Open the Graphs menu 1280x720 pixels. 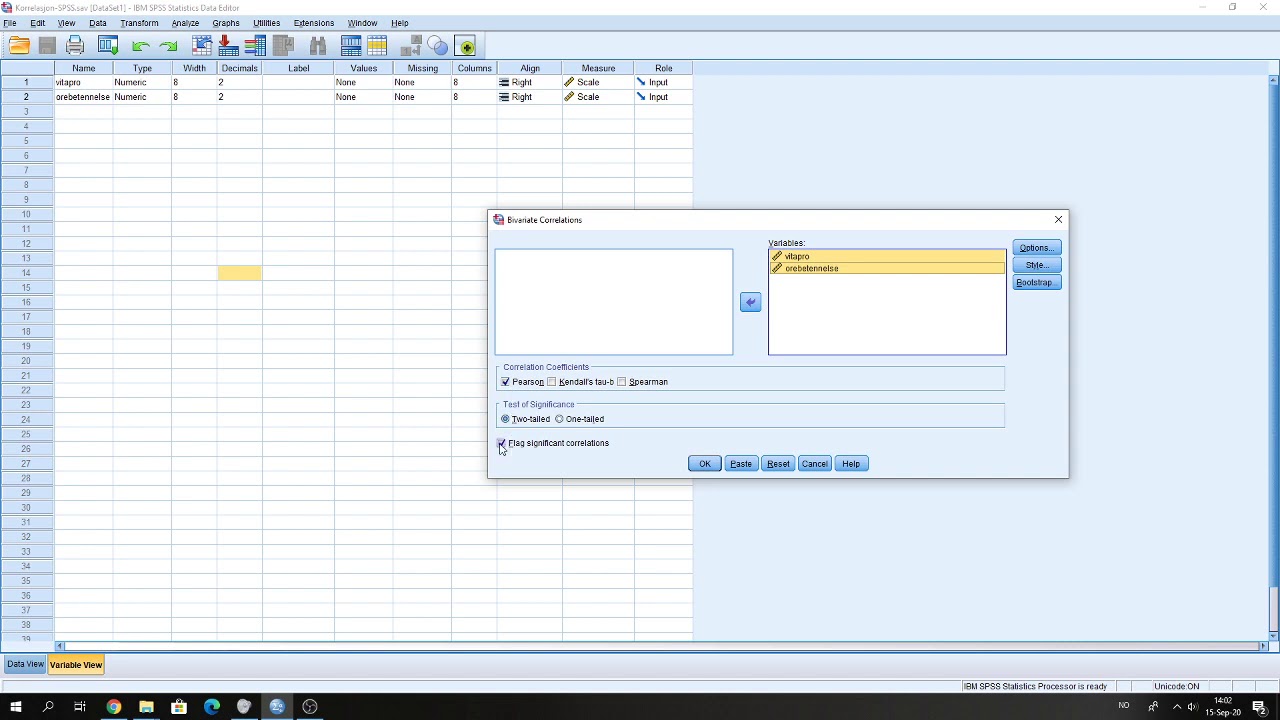point(226,23)
